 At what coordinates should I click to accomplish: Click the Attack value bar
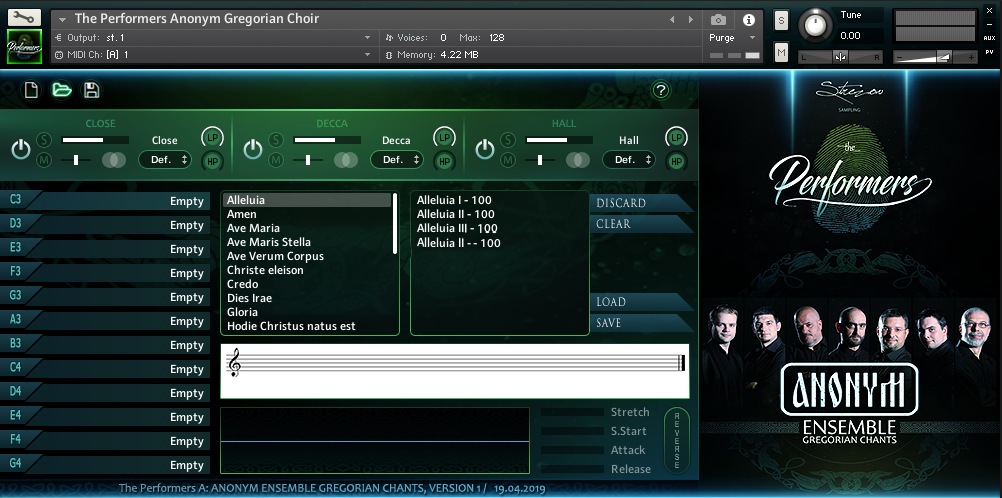pyautogui.click(x=572, y=450)
